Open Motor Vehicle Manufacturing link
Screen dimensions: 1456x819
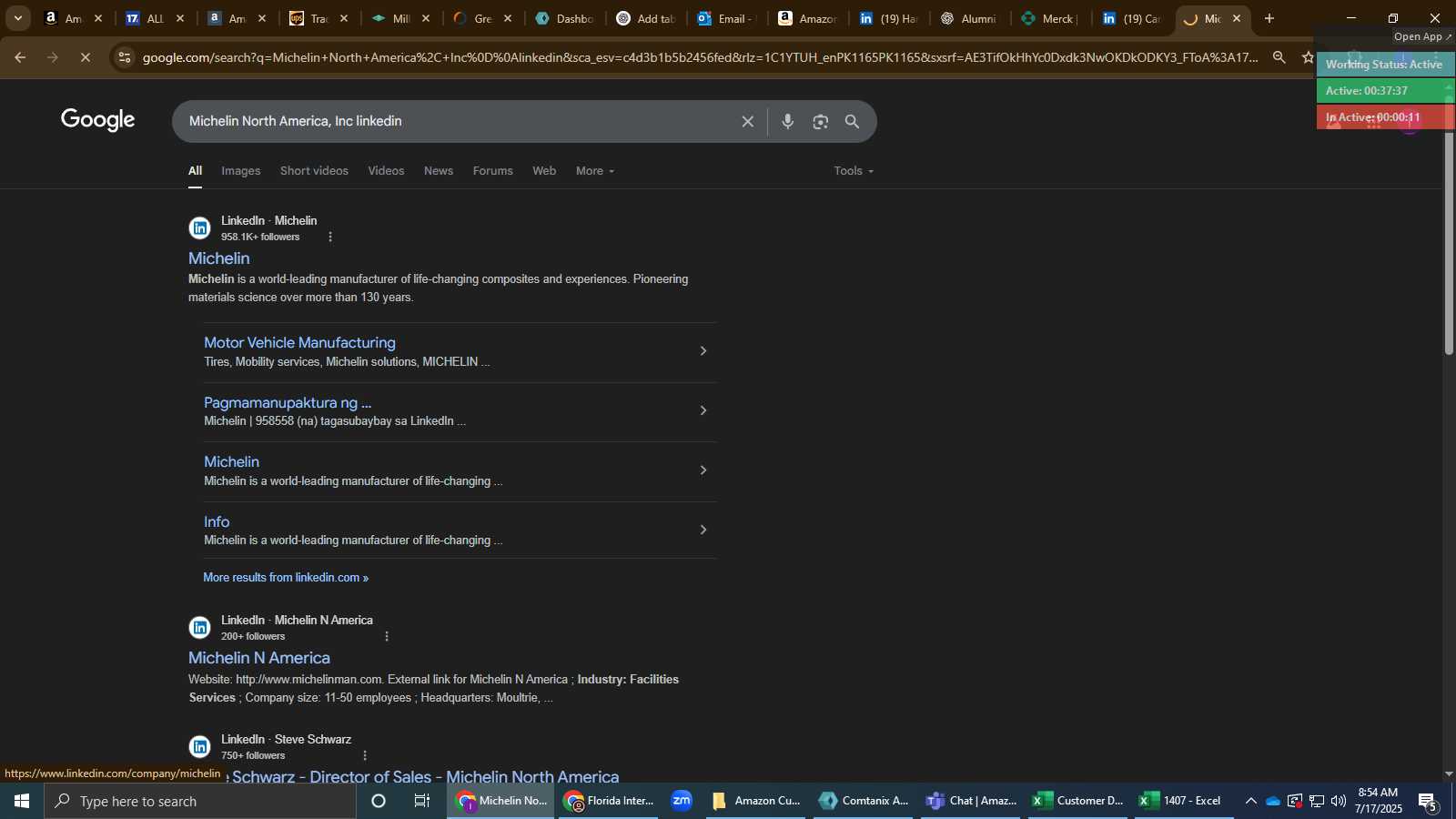click(299, 342)
